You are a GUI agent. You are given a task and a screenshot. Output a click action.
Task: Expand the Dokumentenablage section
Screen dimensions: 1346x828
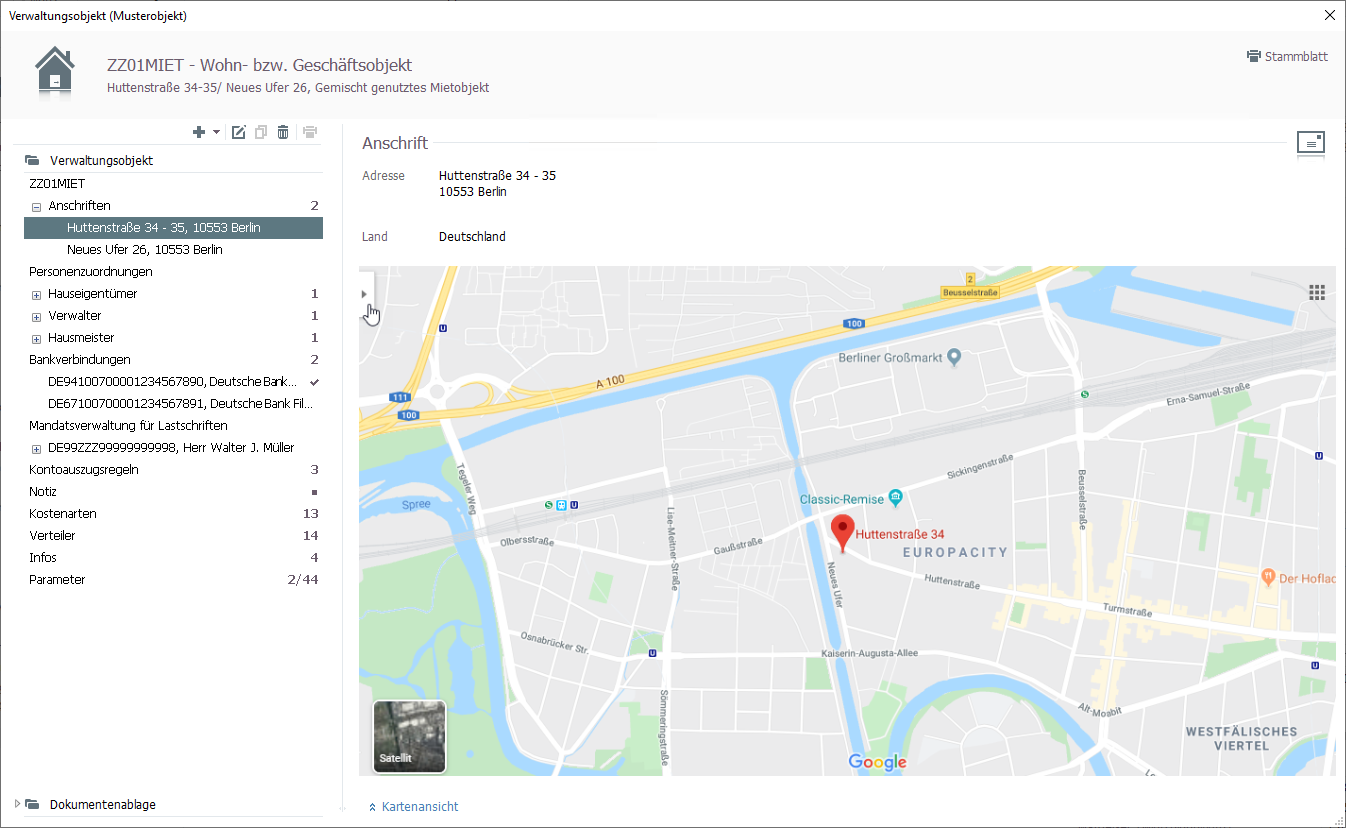tap(17, 804)
